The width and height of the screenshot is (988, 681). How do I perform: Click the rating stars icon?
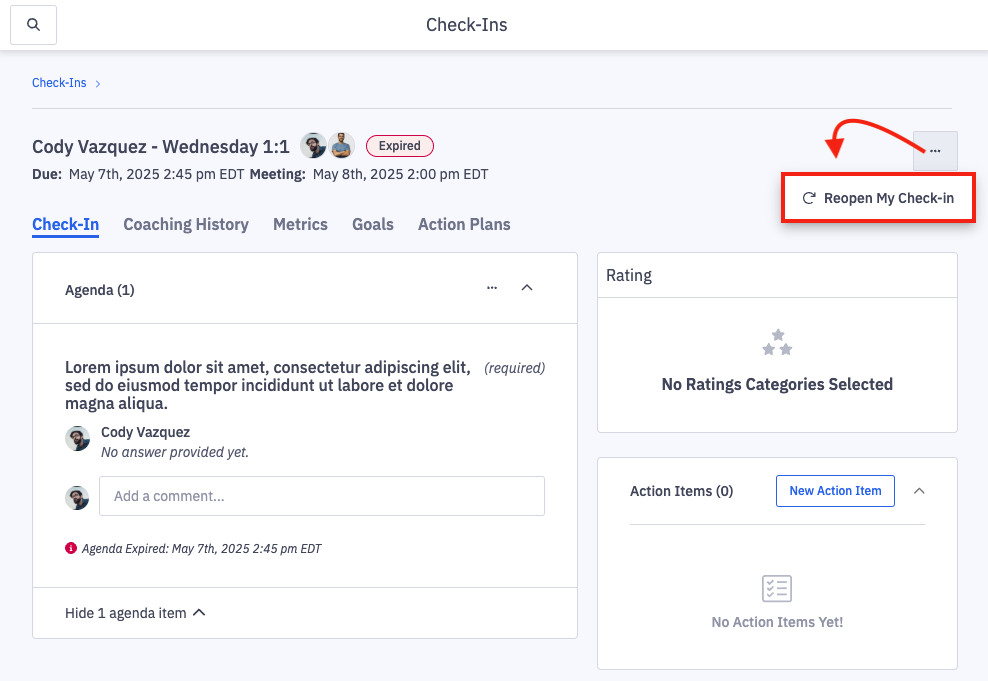point(777,342)
